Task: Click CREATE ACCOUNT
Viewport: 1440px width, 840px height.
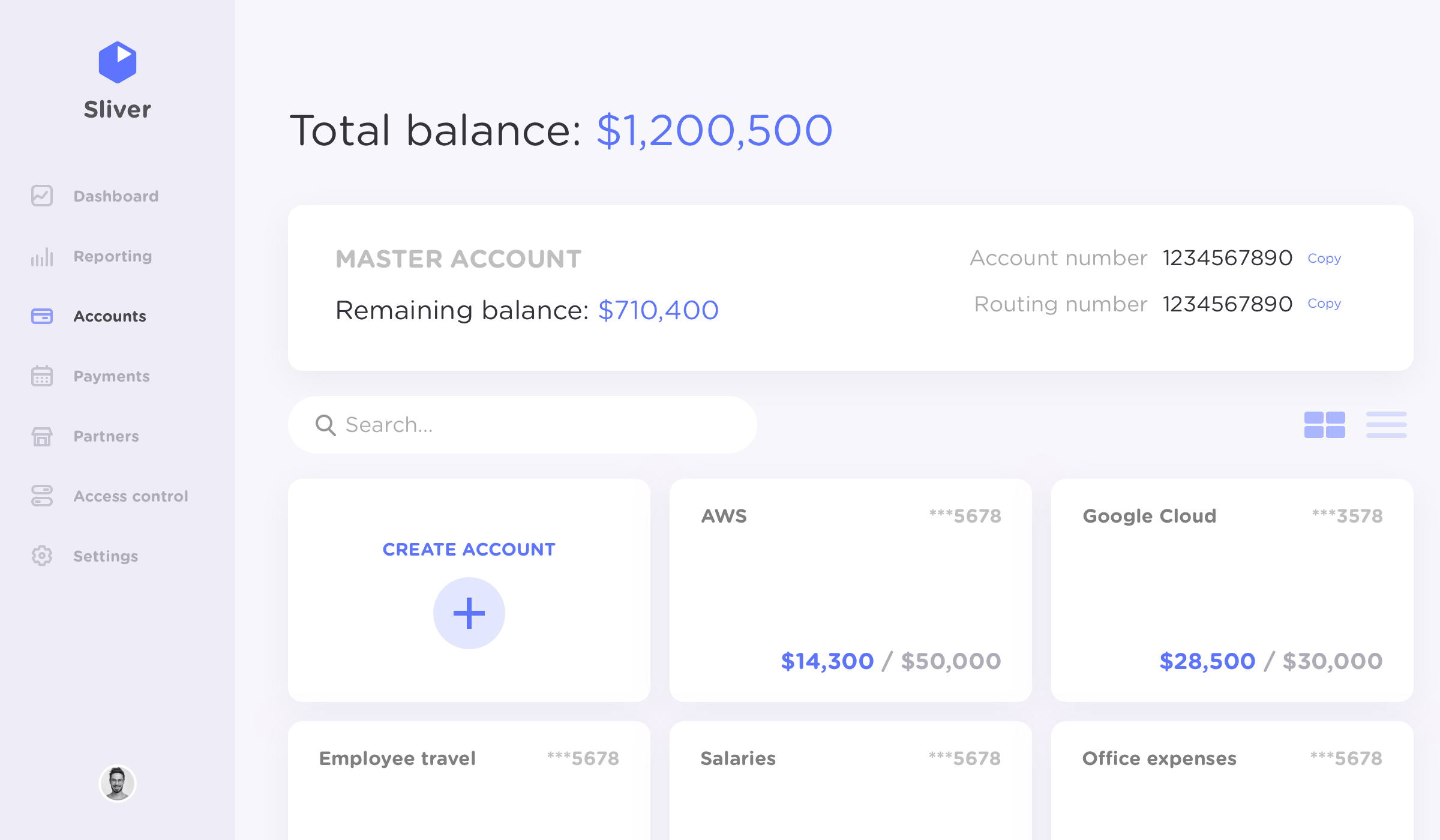Action: point(469,548)
